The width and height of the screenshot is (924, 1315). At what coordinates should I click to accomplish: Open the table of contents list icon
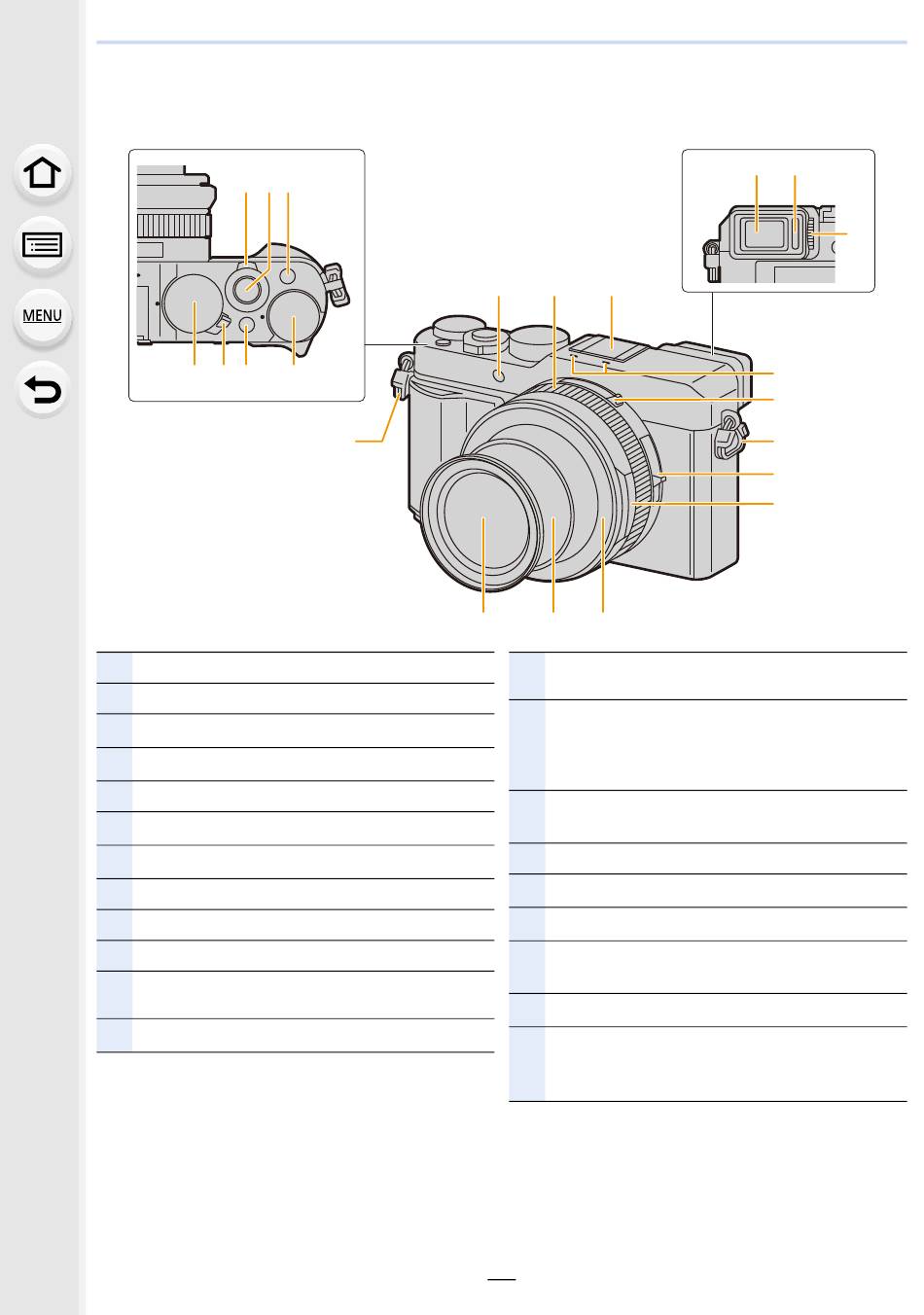pos(43,245)
